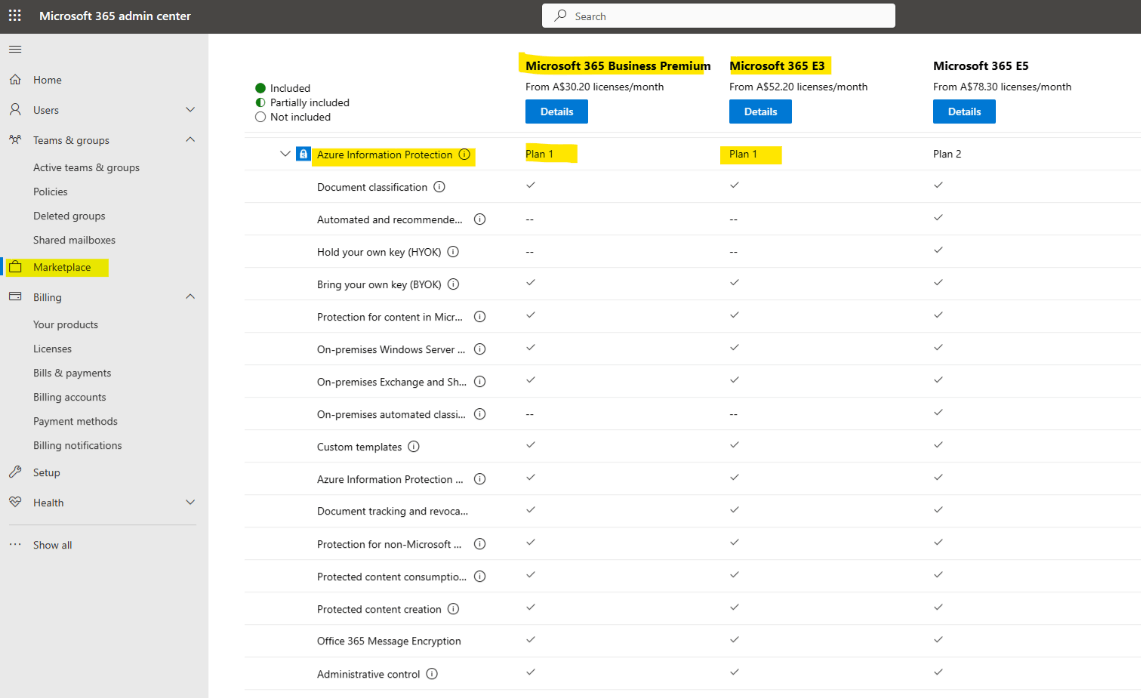1141x698 pixels.
Task: Select the Included legend indicator
Action: coord(261,87)
